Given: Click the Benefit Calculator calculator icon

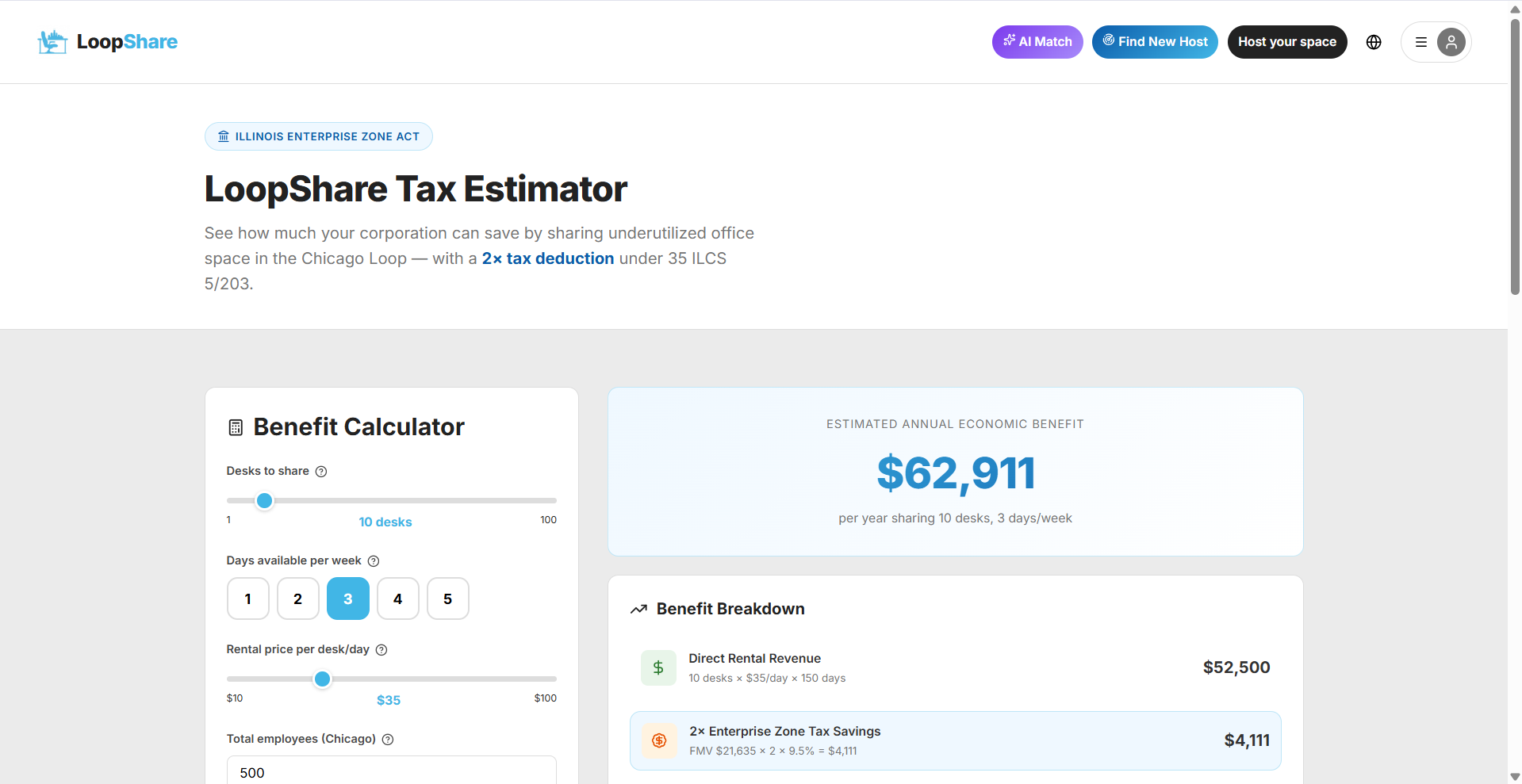Looking at the screenshot, I should tap(236, 427).
